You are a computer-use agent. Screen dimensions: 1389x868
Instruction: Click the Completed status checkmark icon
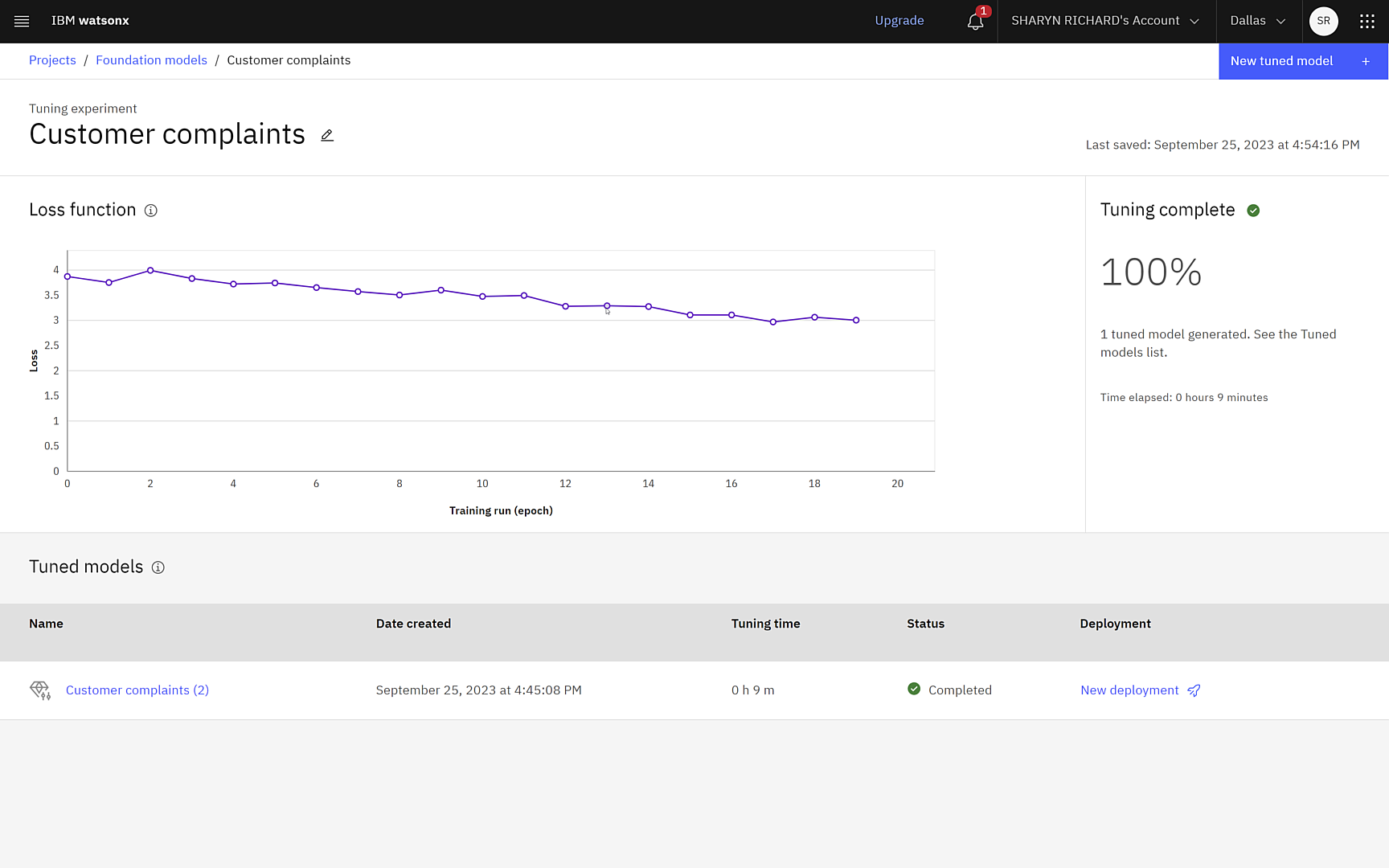[914, 689]
